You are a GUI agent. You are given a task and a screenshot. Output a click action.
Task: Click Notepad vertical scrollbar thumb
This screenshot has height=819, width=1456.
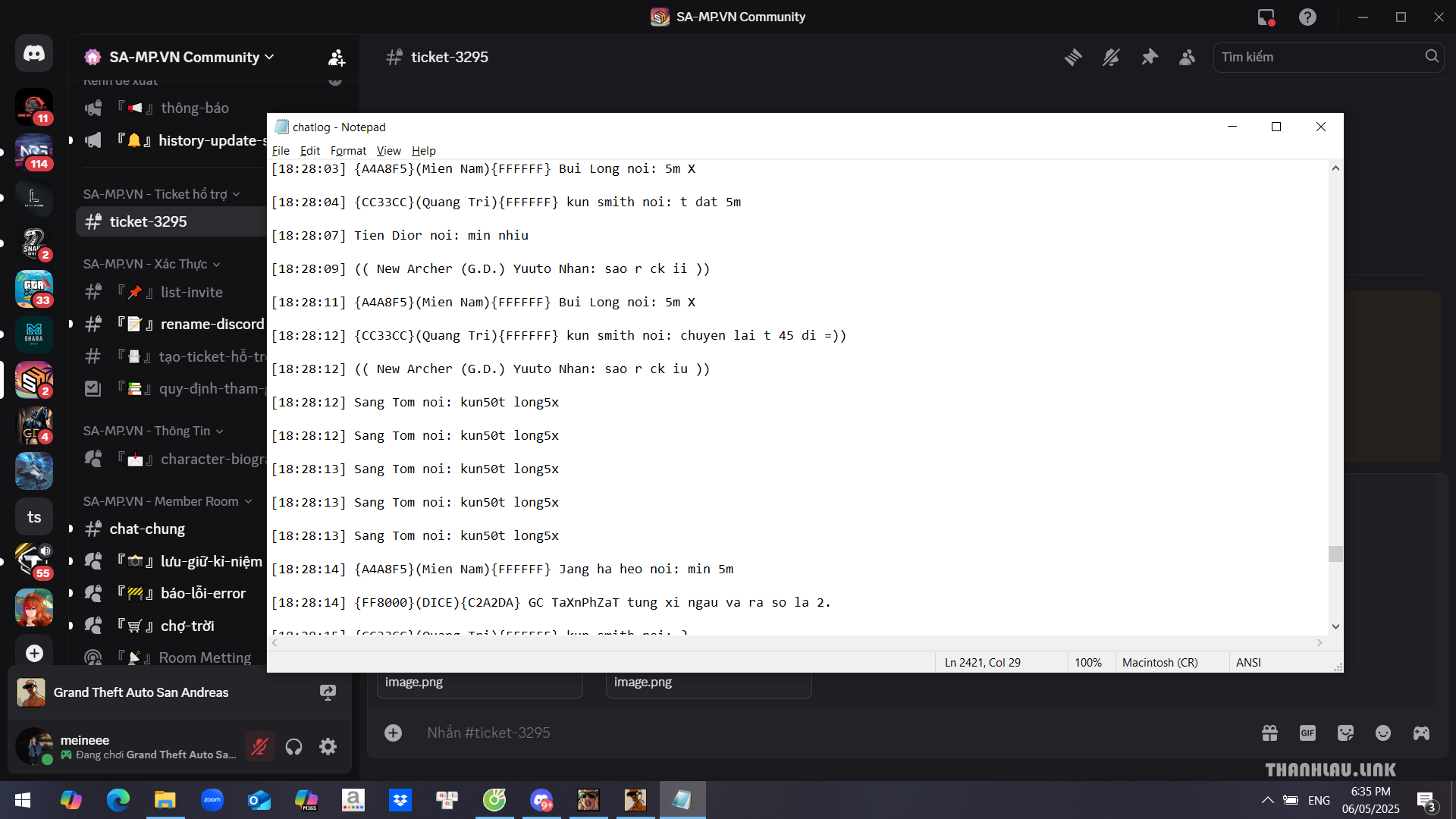[x=1335, y=554]
